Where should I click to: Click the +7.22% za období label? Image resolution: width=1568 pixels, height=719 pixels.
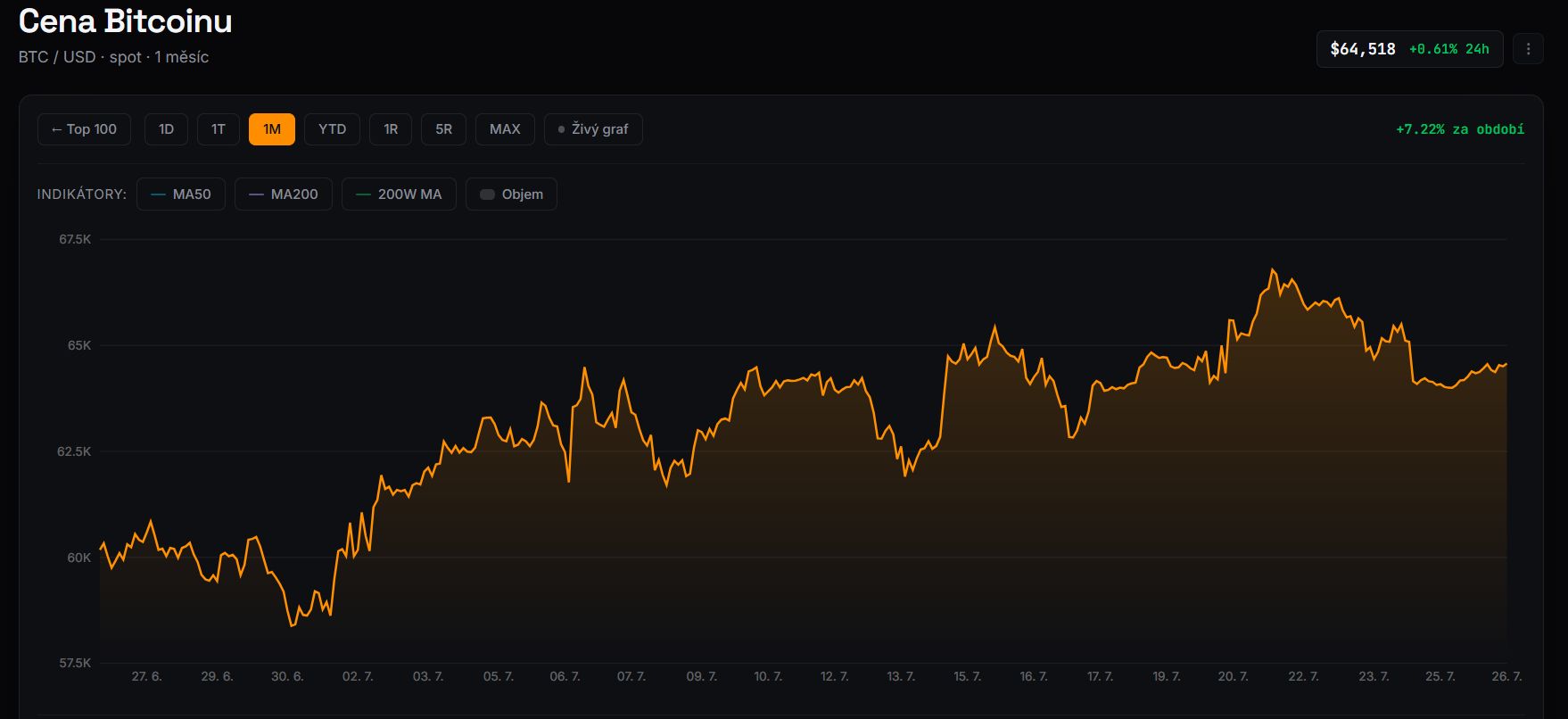(x=1460, y=129)
